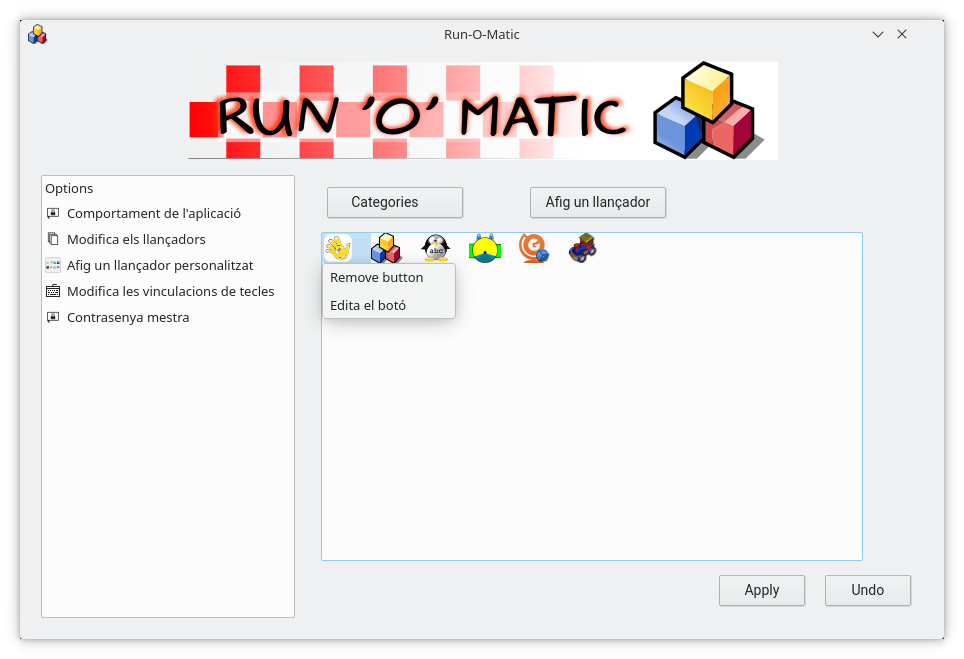Screen dimensions: 964x659
Task: Choose Remove button from context menu
Action: point(377,278)
